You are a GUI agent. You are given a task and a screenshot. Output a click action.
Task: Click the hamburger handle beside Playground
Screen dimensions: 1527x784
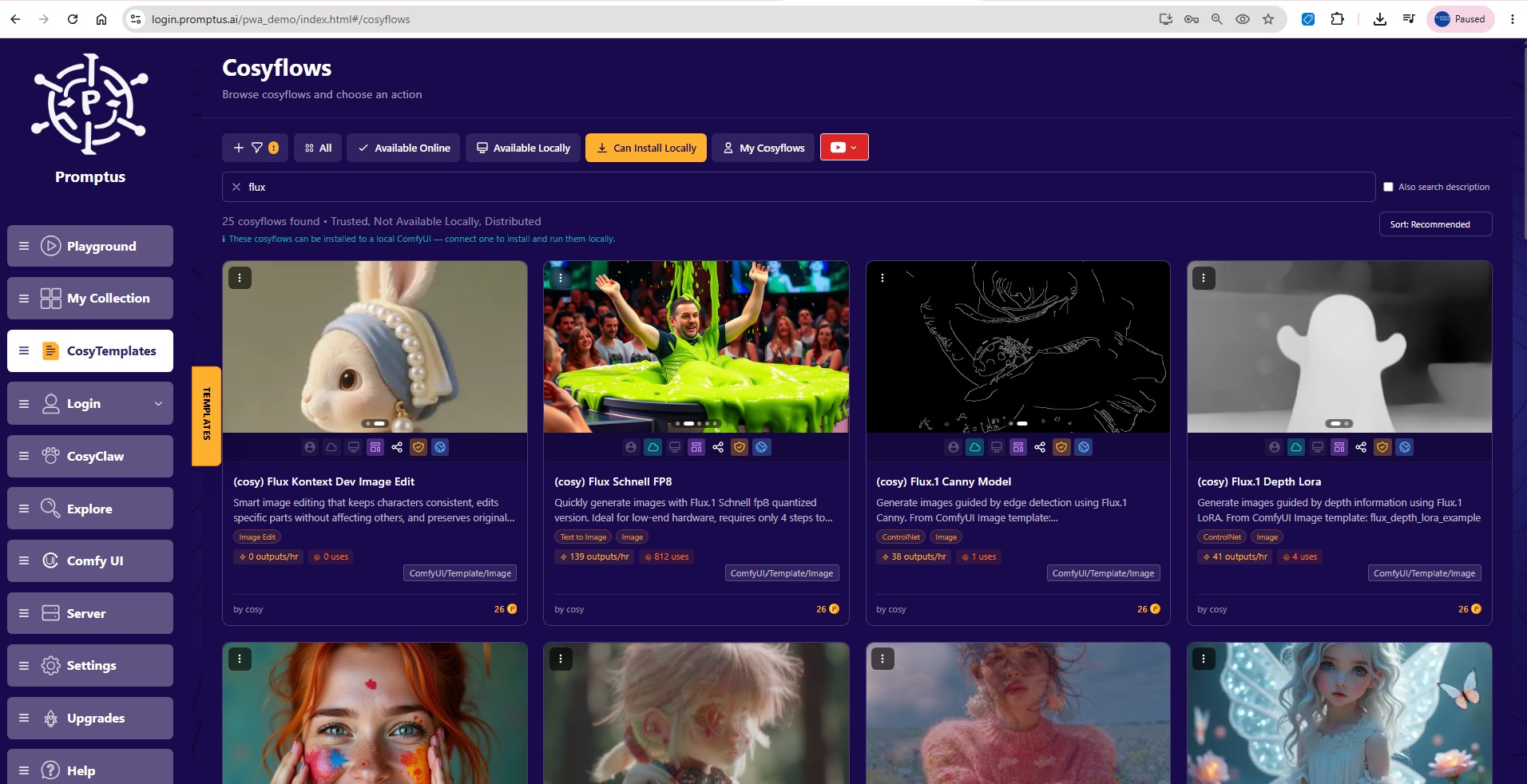(x=24, y=246)
